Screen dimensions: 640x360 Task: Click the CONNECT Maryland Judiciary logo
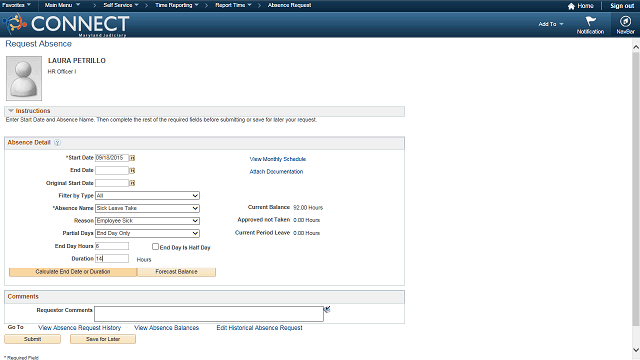point(65,24)
